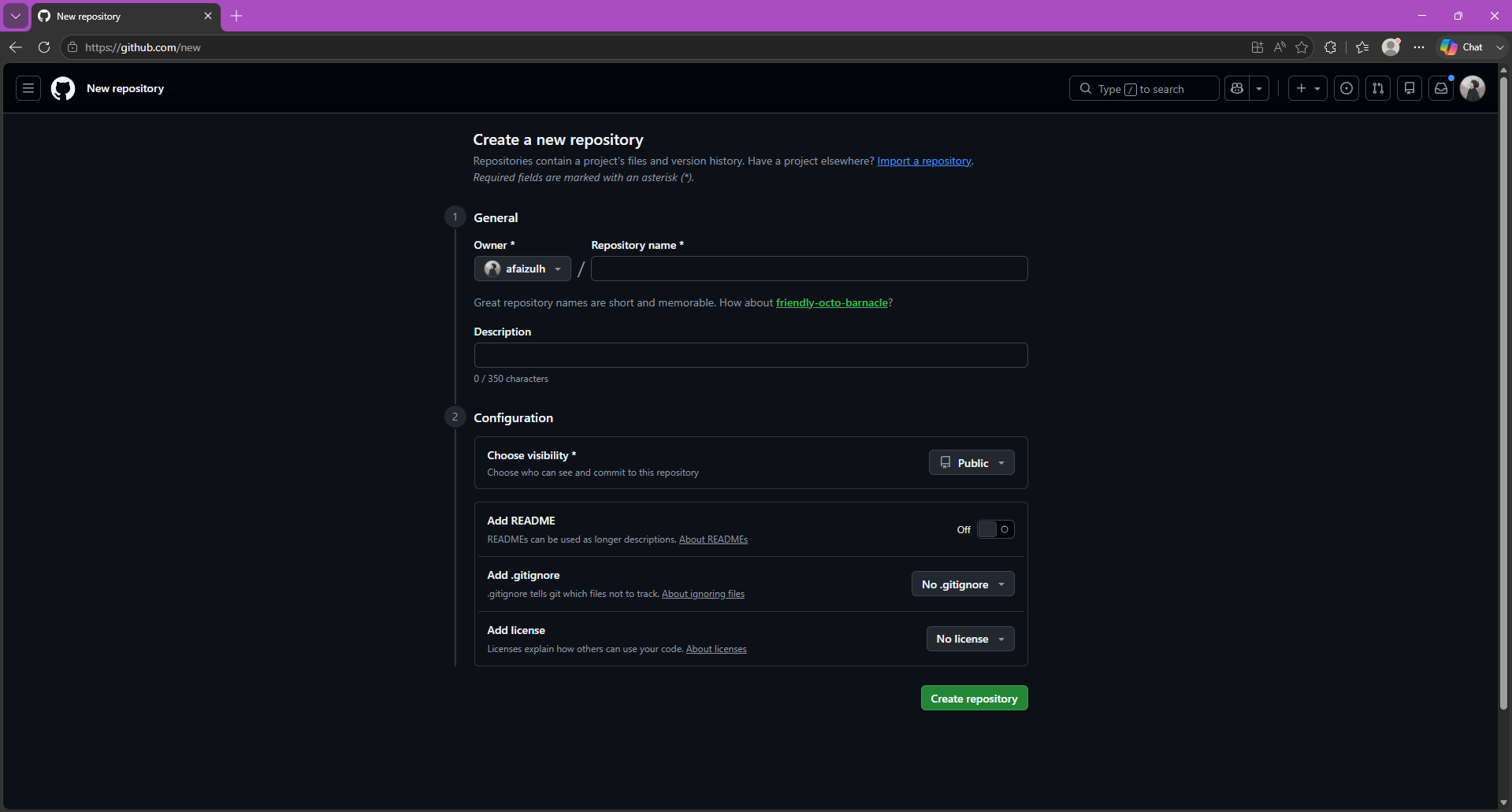Reload the page with refresh icon
1512x812 pixels.
[x=44, y=47]
